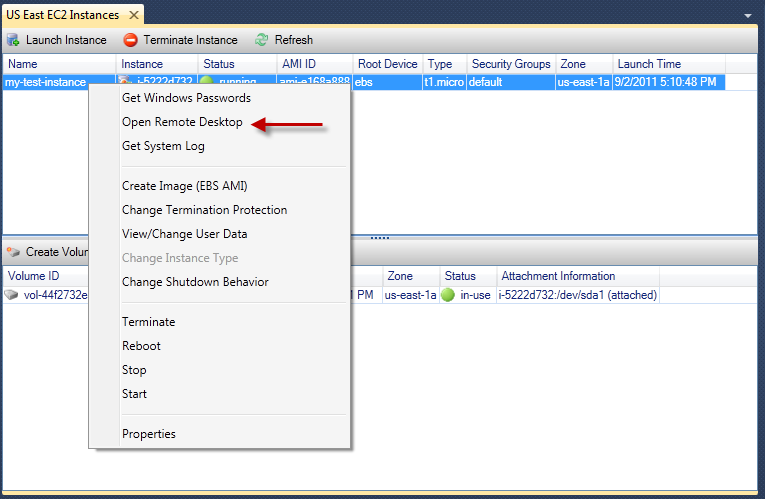The width and height of the screenshot is (765, 499).
Task: Select Reboot in the context menu
Action: [x=141, y=346]
